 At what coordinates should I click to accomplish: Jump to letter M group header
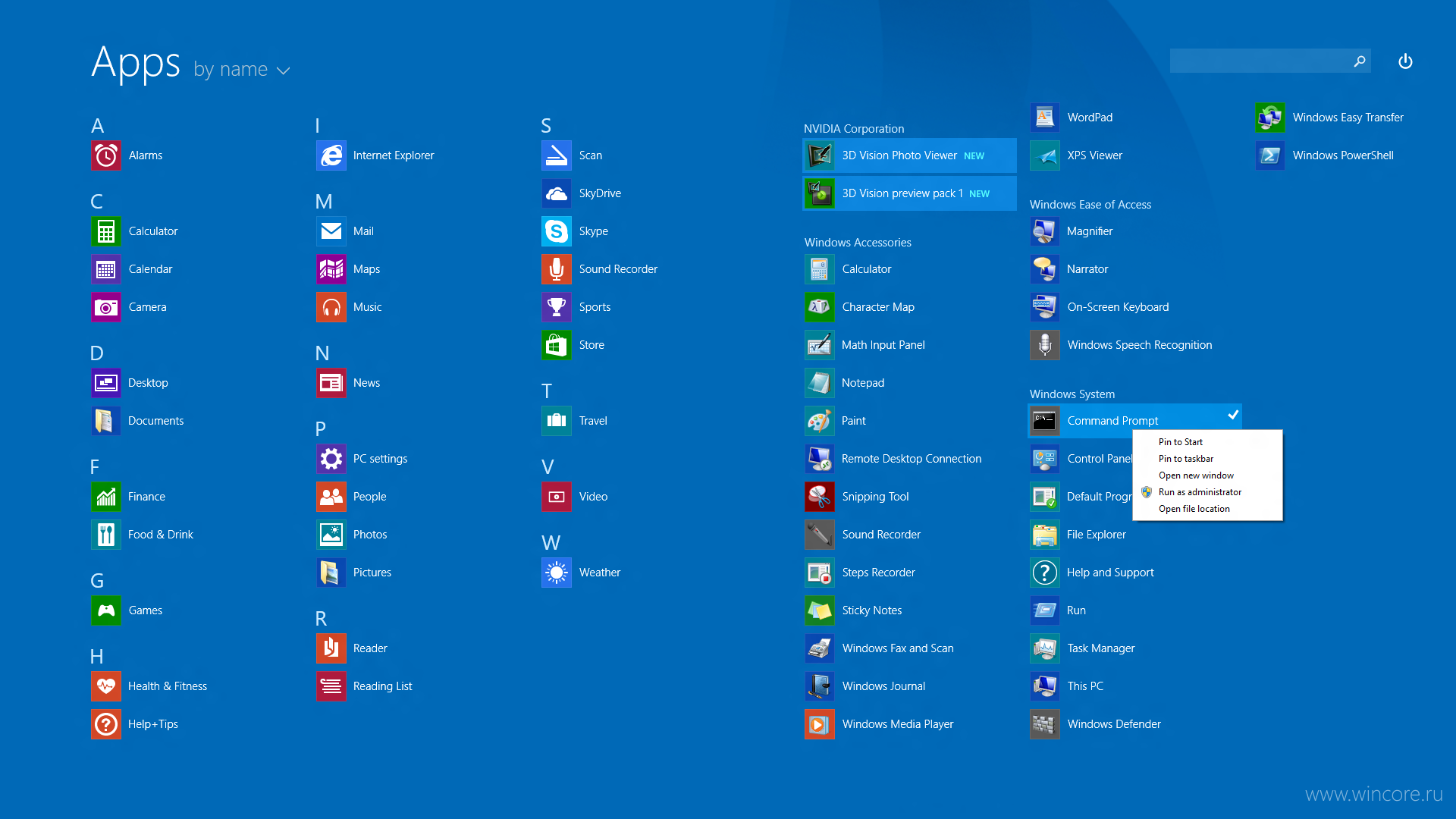pyautogui.click(x=324, y=202)
